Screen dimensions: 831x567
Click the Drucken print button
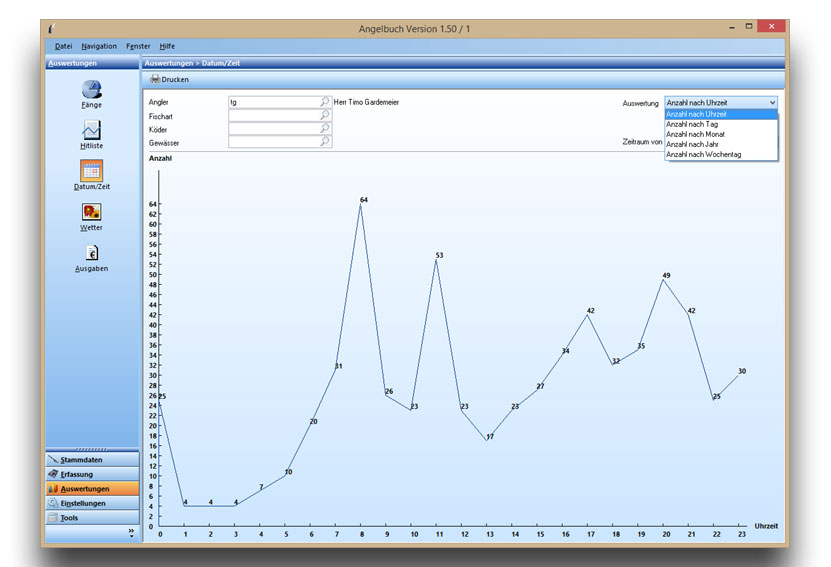169,79
